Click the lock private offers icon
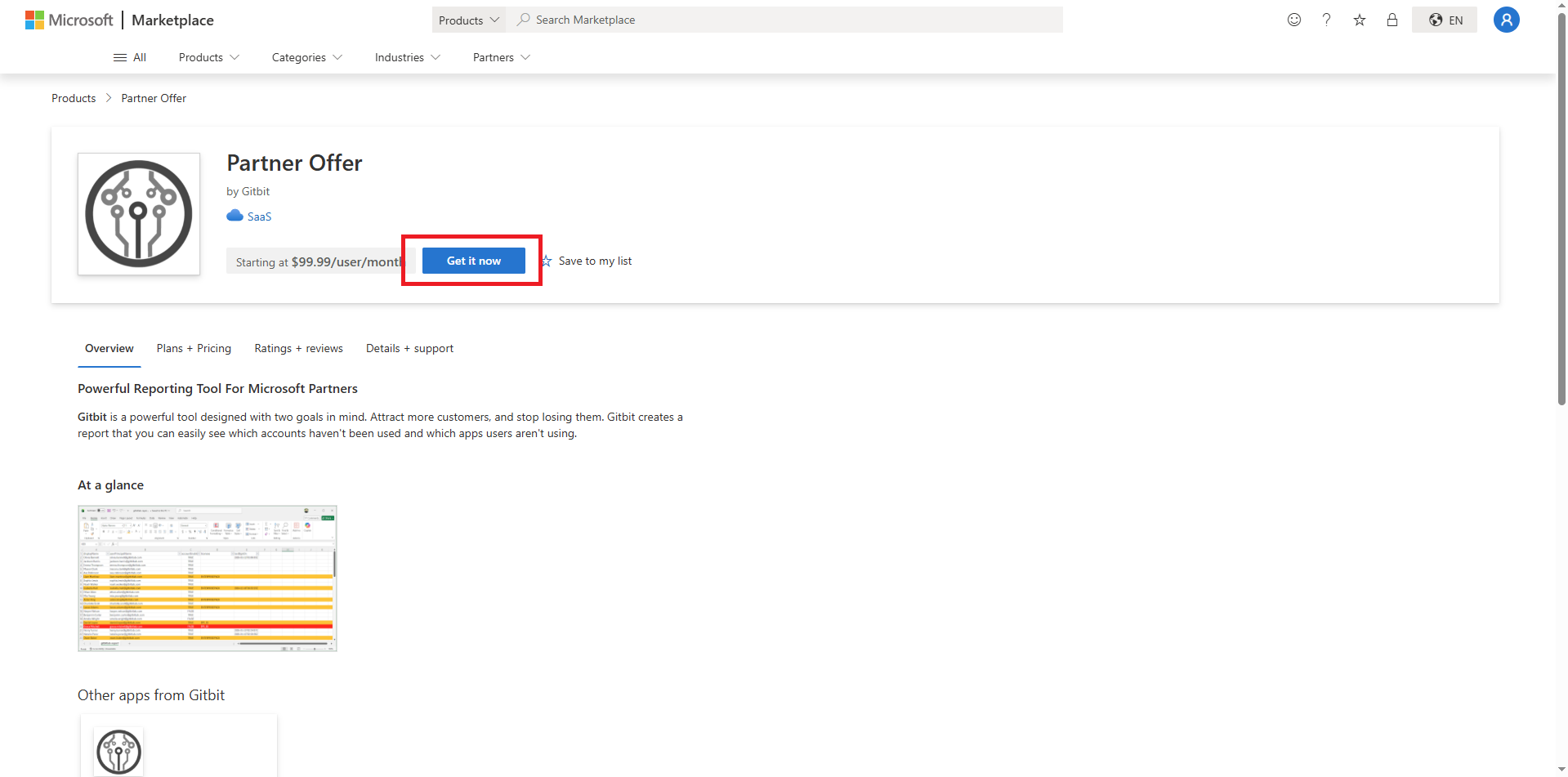 coord(1392,20)
